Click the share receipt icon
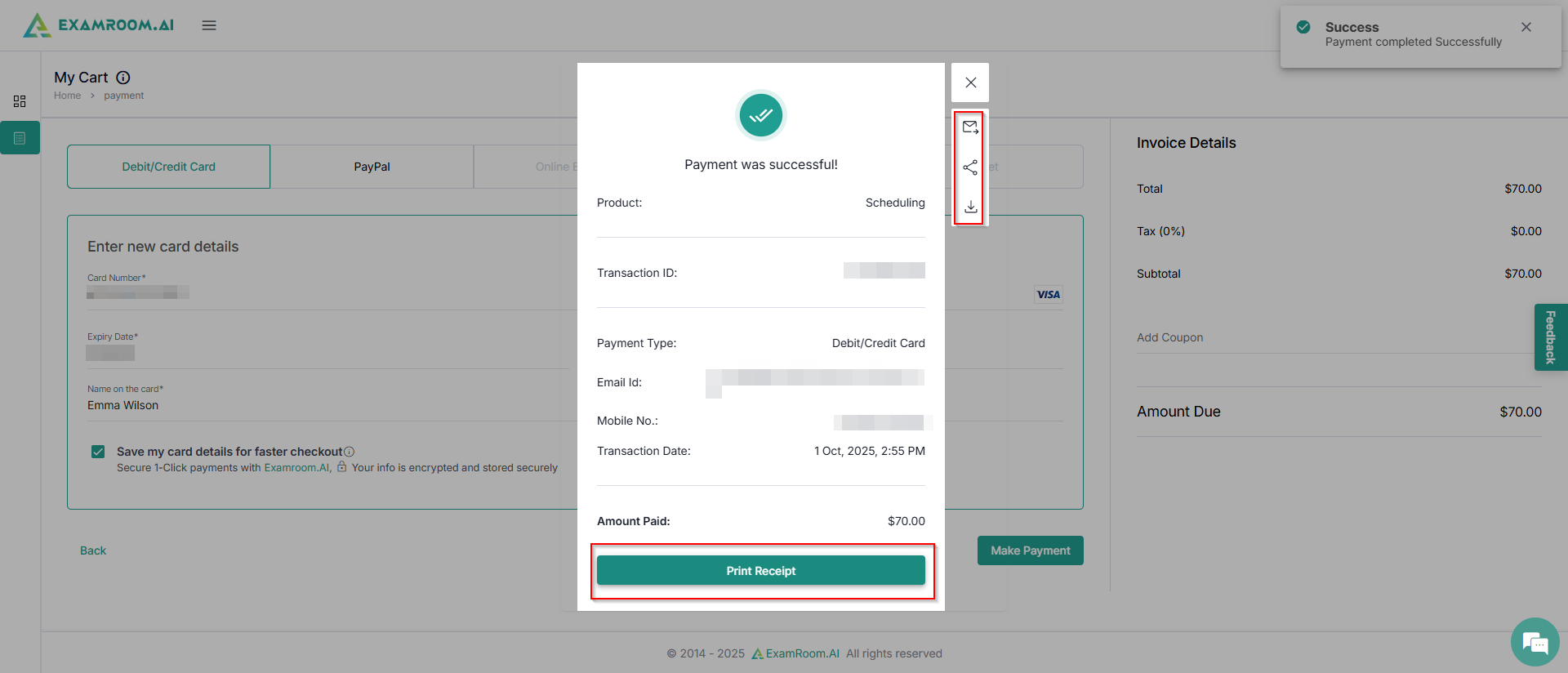 (x=970, y=167)
